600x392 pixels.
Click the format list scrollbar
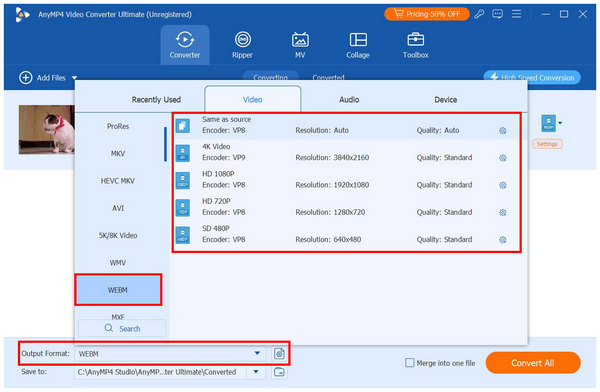165,144
